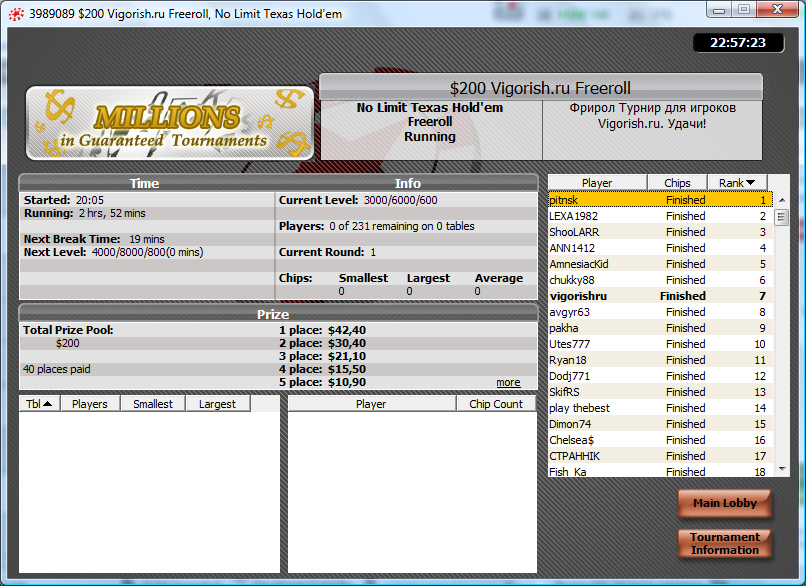Select player avgyr63 row
This screenshot has height=586, width=806.
coord(660,312)
